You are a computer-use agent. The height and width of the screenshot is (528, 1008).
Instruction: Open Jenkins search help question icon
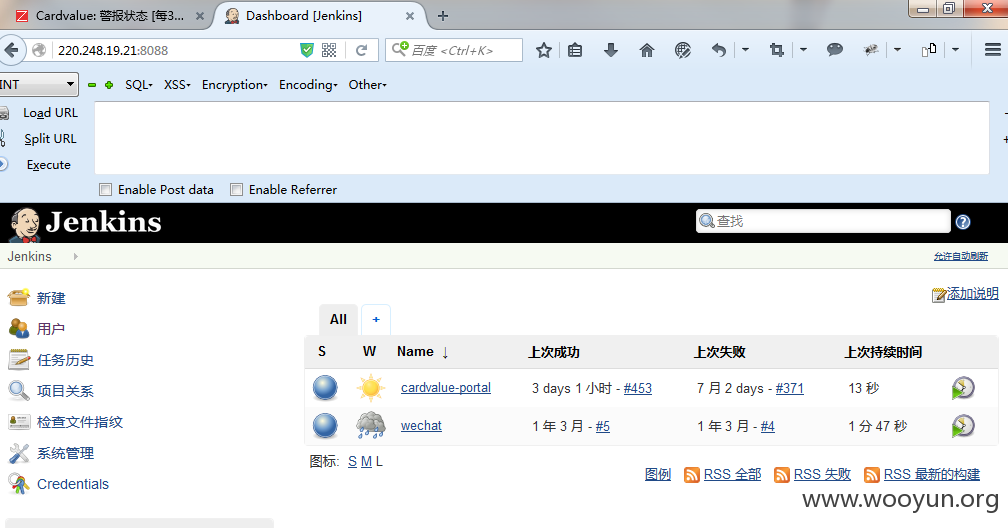(x=962, y=222)
